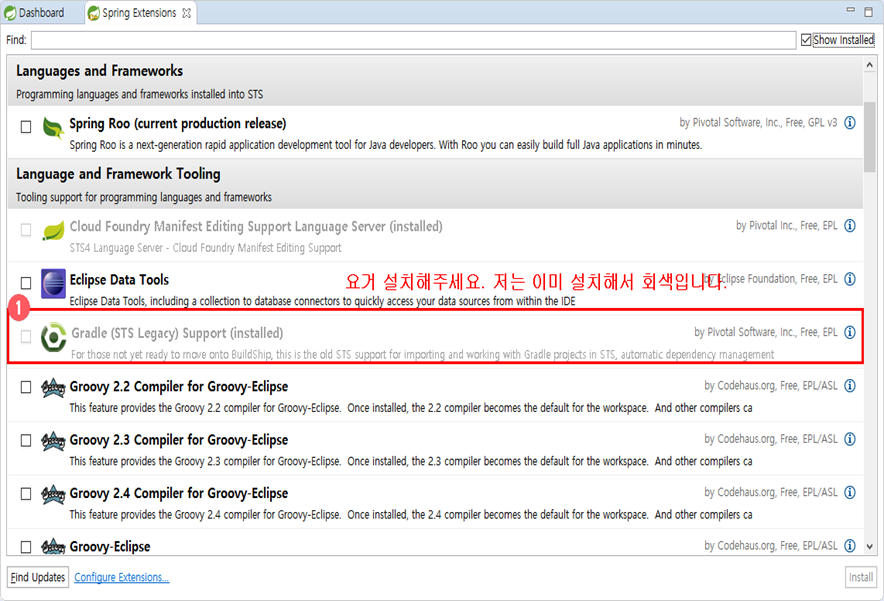Check the Groovy 2.2 Compiler checkbox
Screen dimensions: 884x601
click(x=26, y=387)
